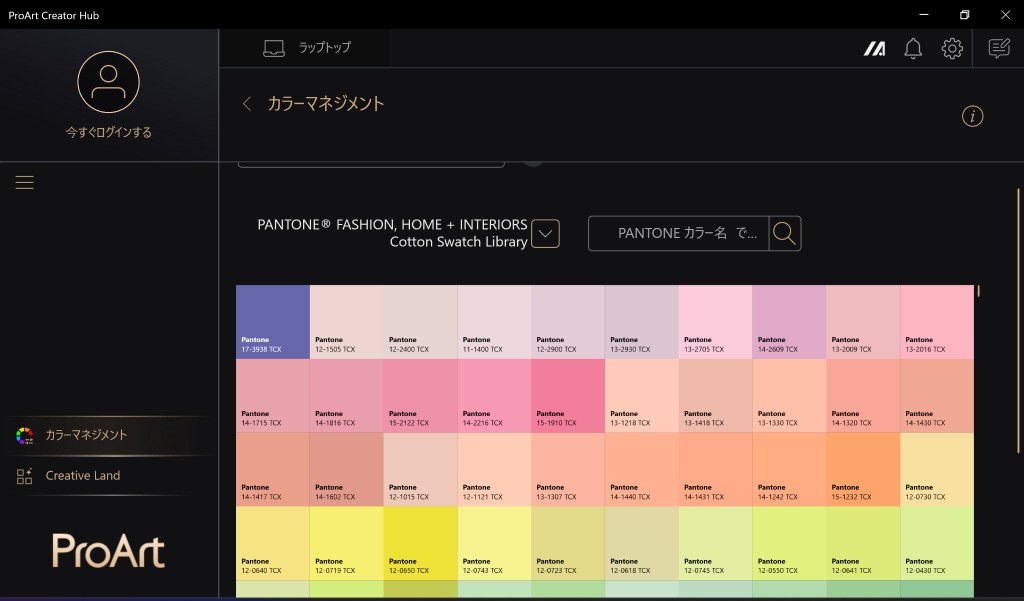Open カラーマネジメント in the sidebar

point(86,435)
